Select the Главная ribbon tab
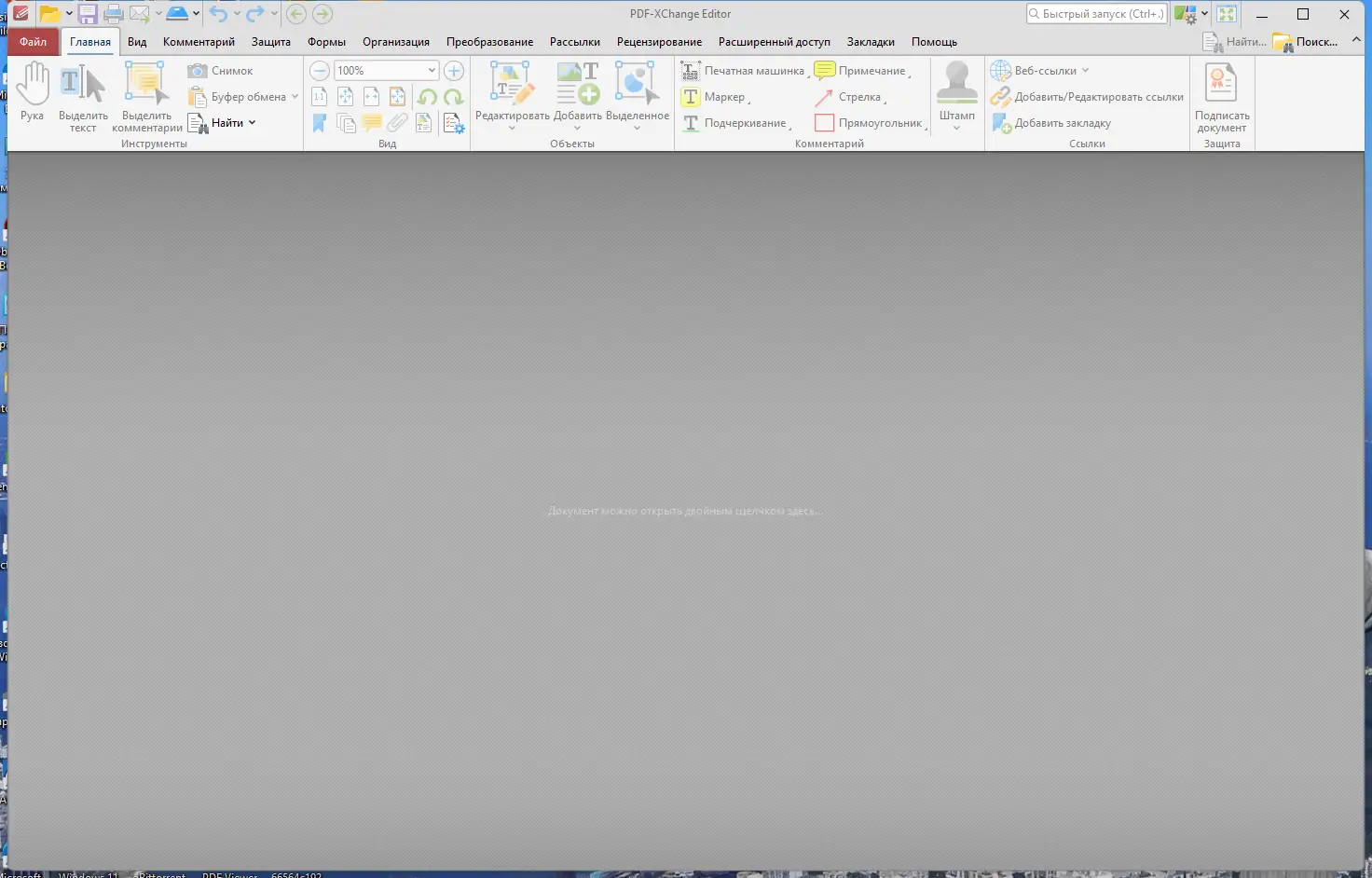 (90, 42)
